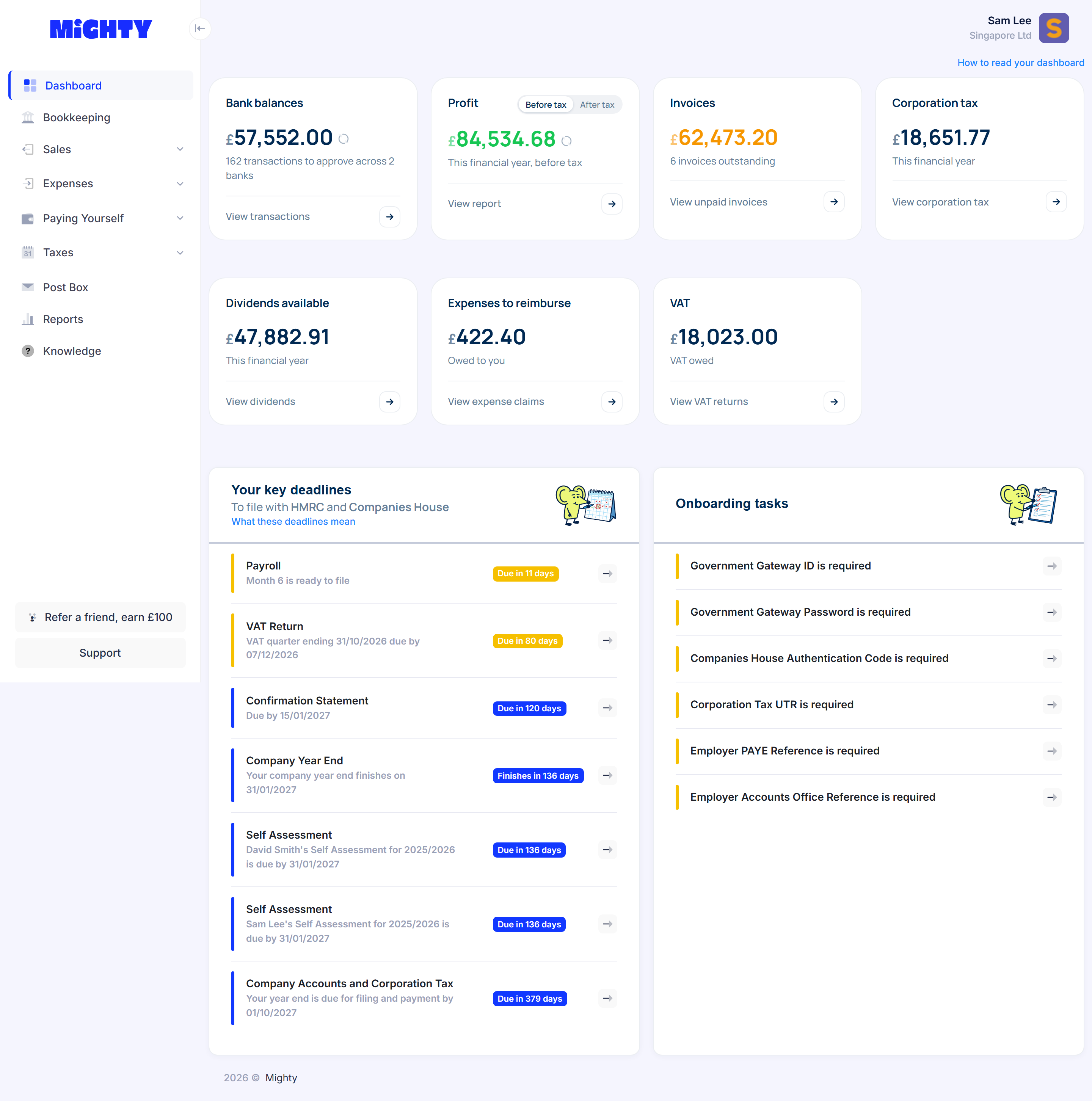Click the Due in 120 days badge
The image size is (1092, 1101).
[529, 708]
